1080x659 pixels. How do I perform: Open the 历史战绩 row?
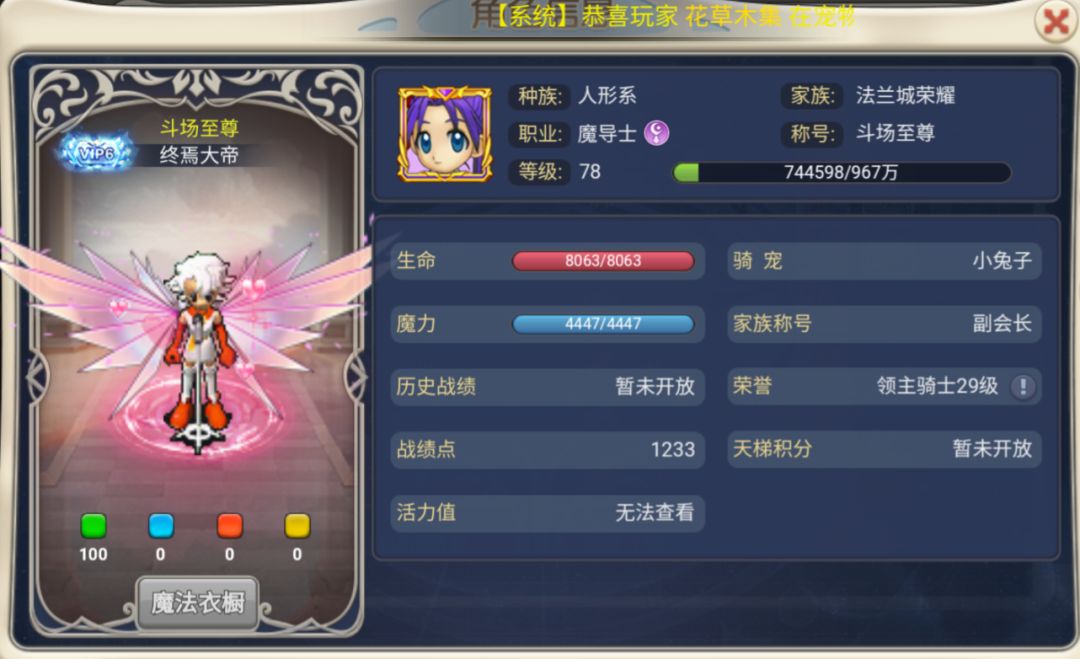coord(548,386)
